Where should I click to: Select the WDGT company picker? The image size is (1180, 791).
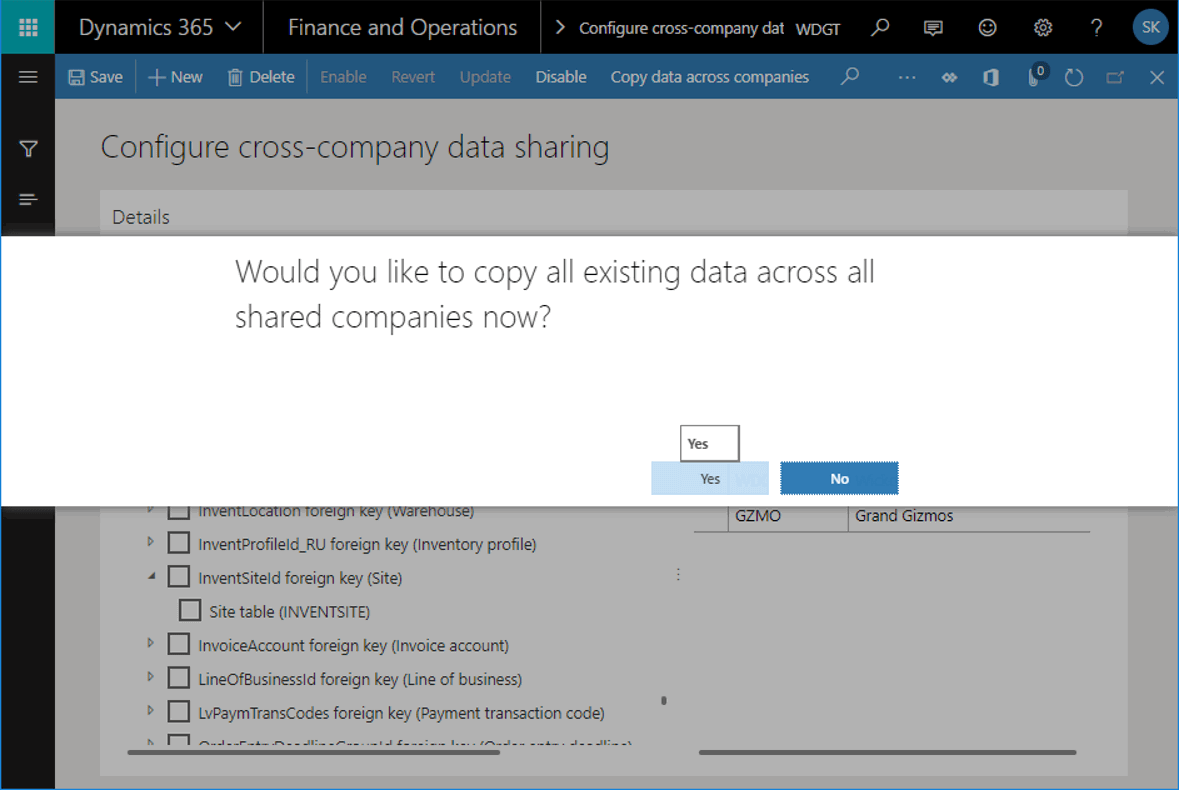pyautogui.click(x=817, y=29)
